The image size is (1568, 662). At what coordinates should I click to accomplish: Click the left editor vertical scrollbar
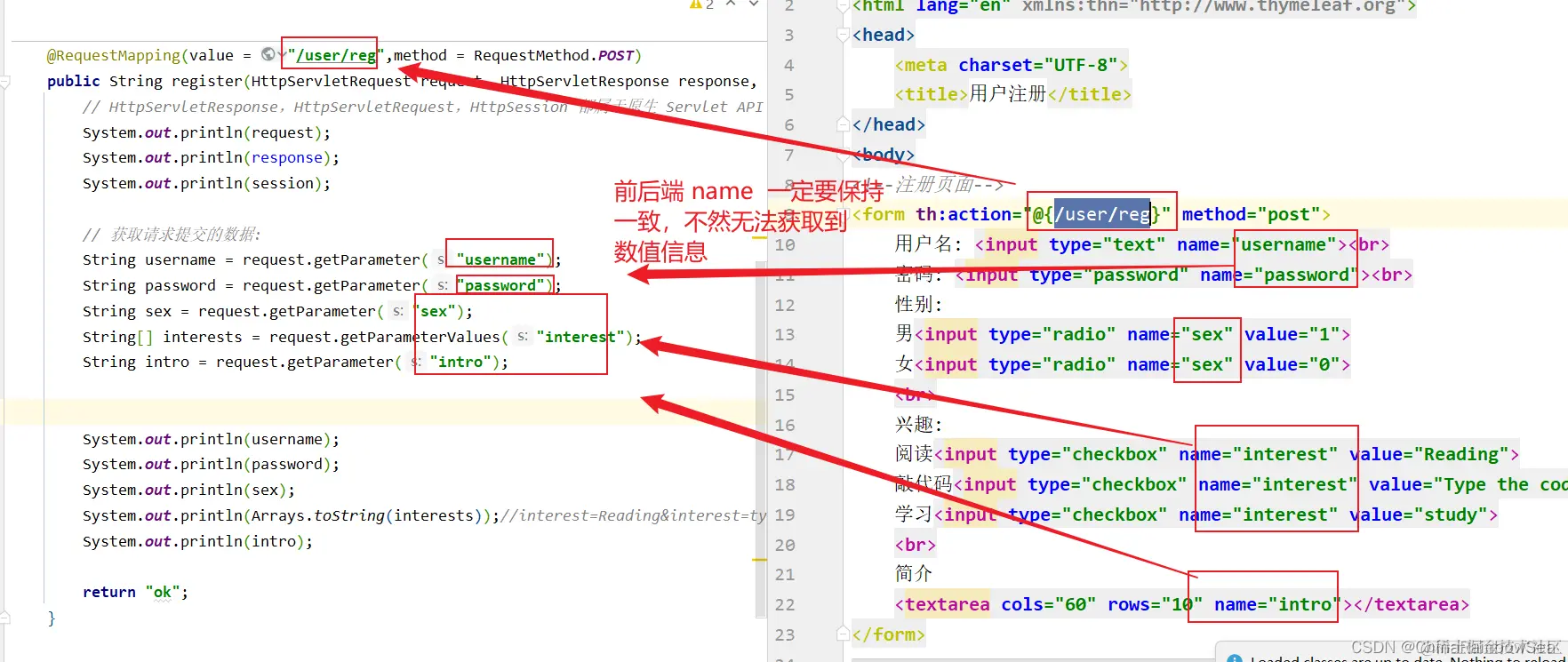760,440
